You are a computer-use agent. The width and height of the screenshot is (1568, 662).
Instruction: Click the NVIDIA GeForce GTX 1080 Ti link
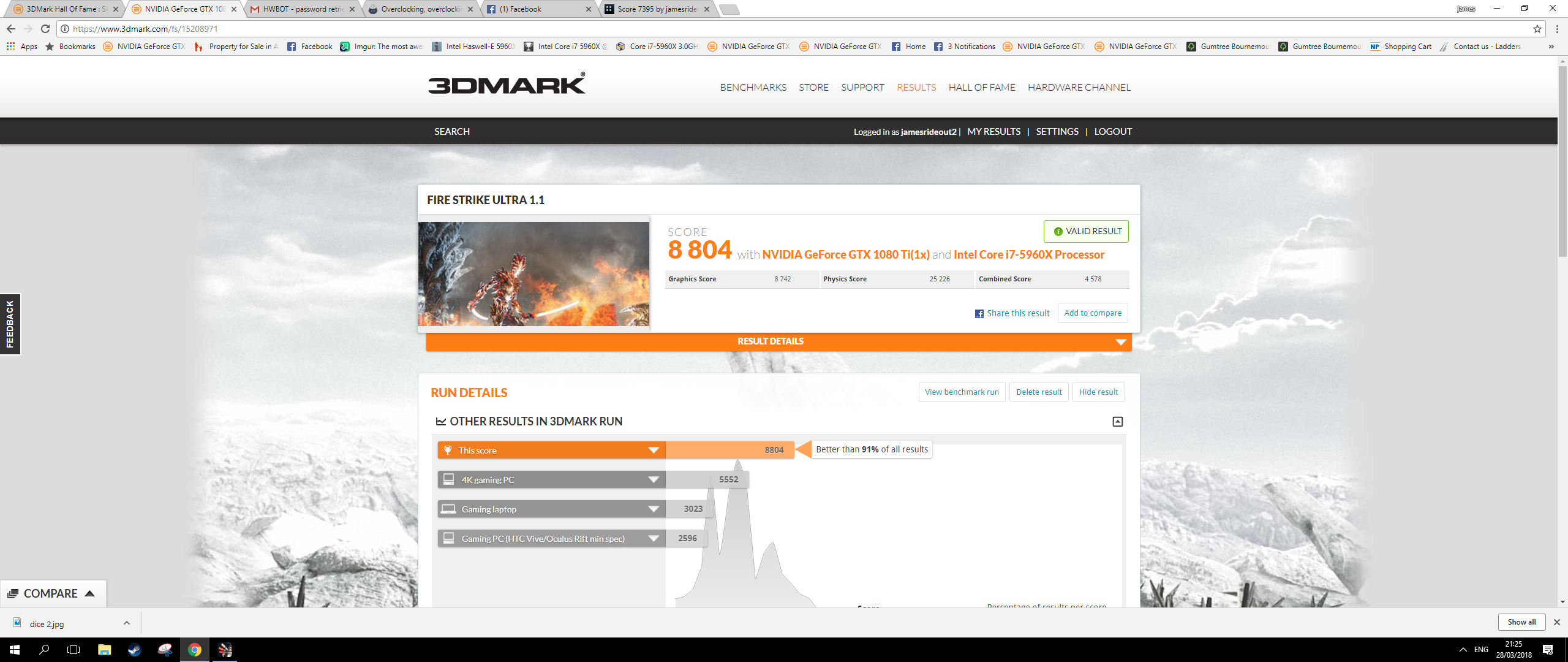pyautogui.click(x=846, y=255)
